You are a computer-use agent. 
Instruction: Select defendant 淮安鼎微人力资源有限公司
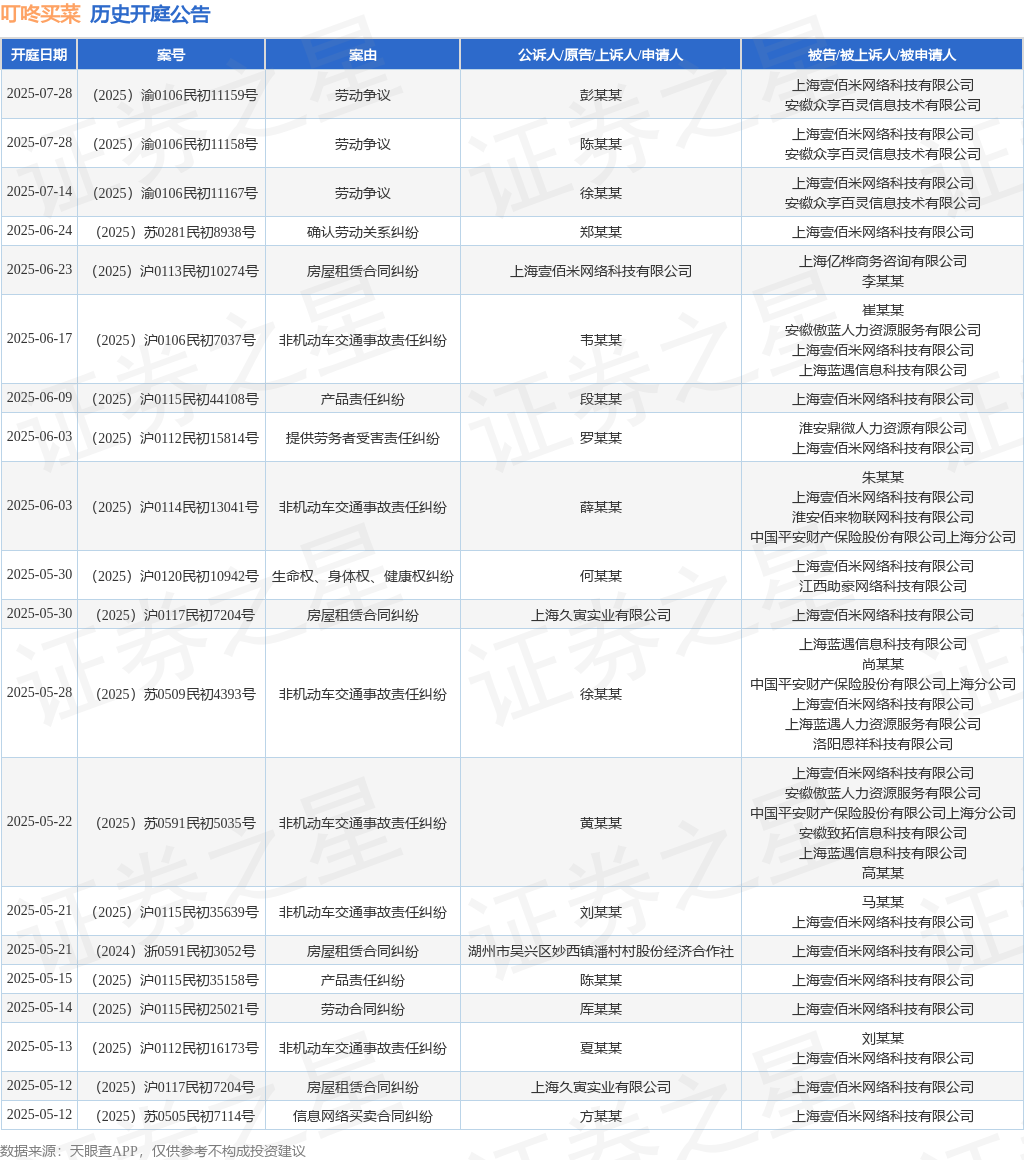click(883, 428)
